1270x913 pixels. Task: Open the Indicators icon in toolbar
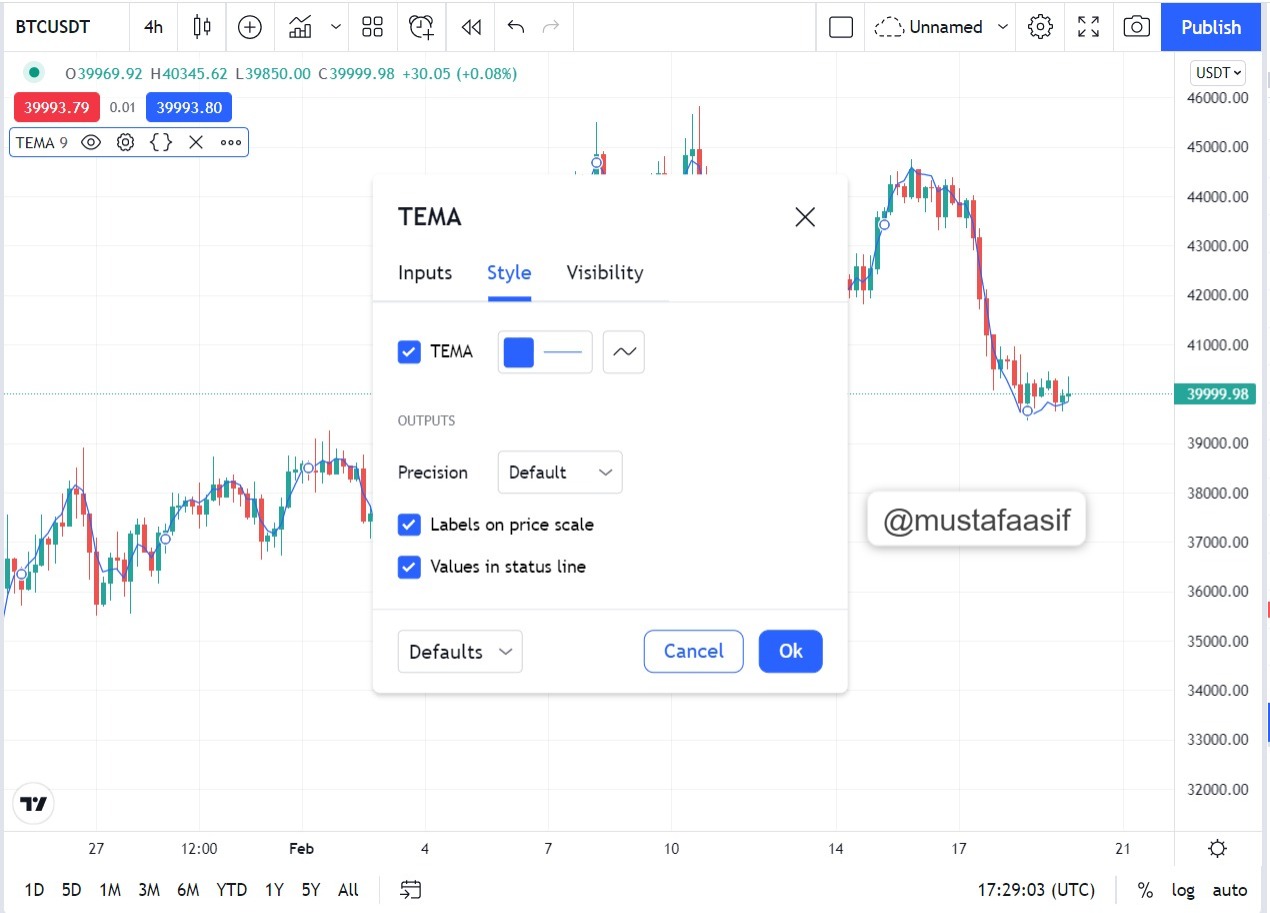pyautogui.click(x=300, y=27)
